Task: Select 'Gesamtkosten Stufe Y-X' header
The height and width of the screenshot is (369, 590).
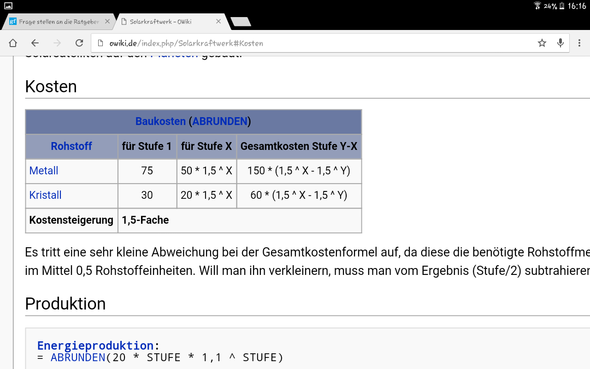Action: click(299, 146)
